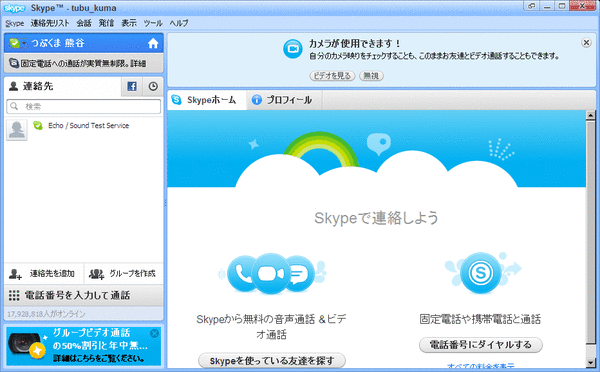Open the 発信 menu
This screenshot has width=600, height=372.
point(106,23)
